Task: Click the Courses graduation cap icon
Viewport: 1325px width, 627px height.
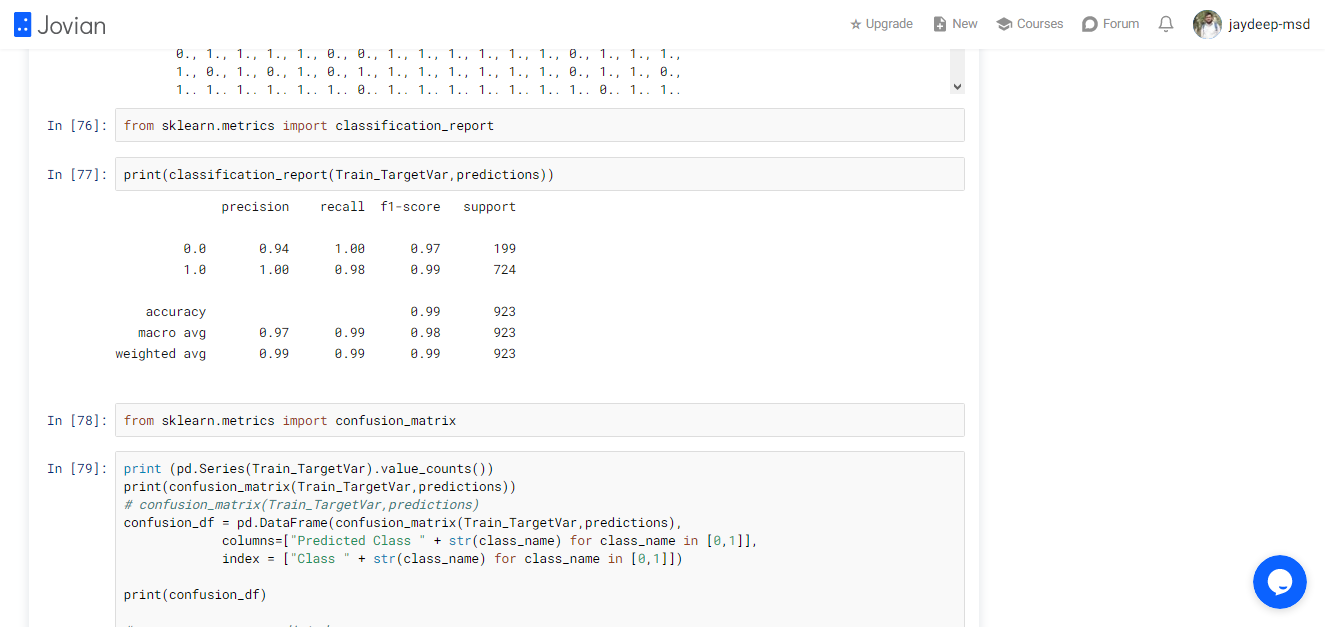Action: click(1004, 24)
